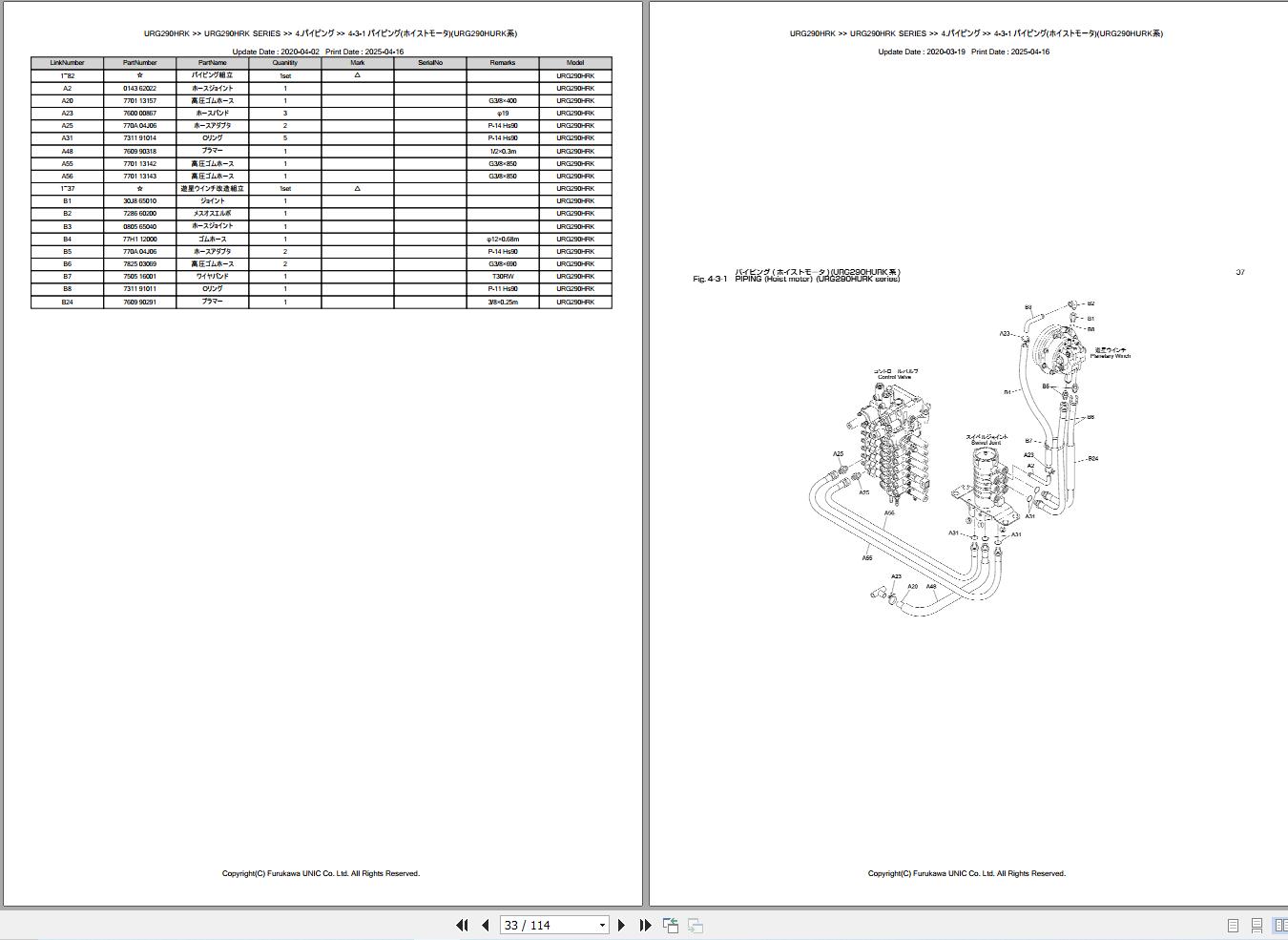1288x940 pixels.
Task: Click the Remarks column header
Action: (x=503, y=63)
